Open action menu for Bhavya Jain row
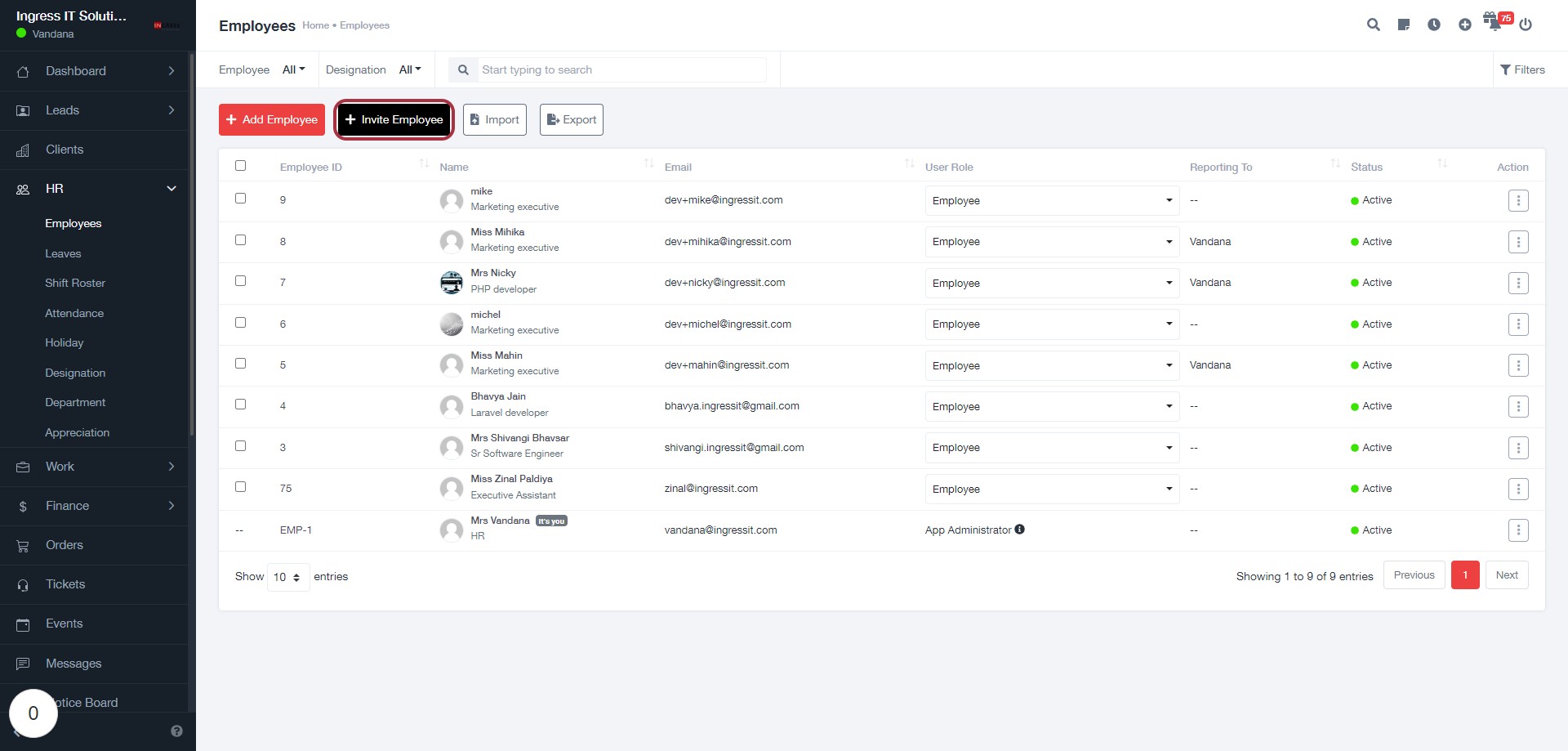Screen dimensions: 1568x751 point(1518,406)
